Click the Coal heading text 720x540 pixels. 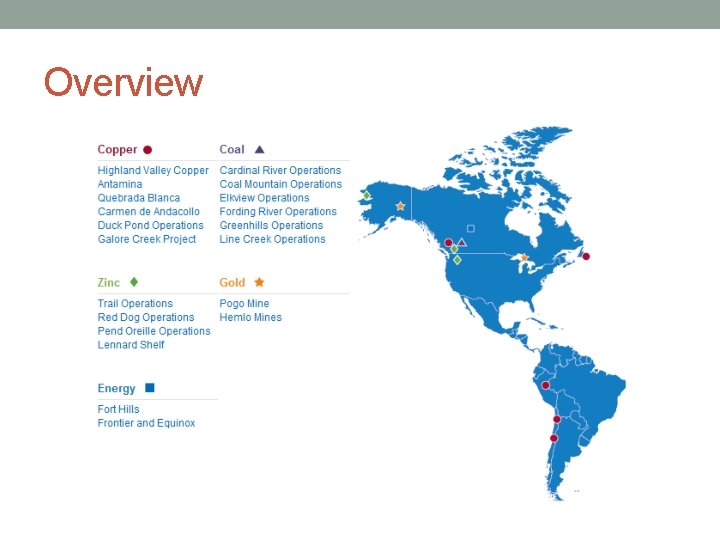point(232,149)
